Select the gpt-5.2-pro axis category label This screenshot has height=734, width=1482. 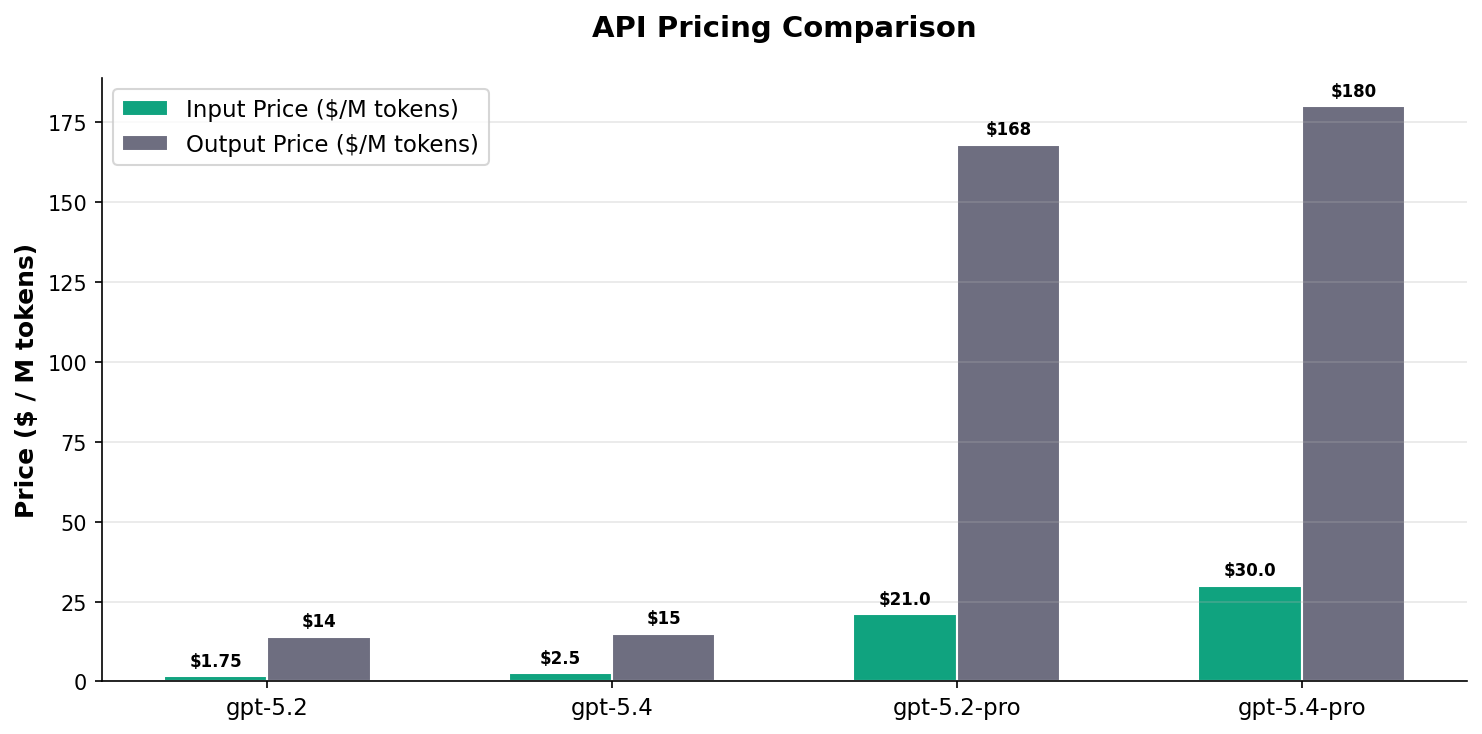[956, 708]
